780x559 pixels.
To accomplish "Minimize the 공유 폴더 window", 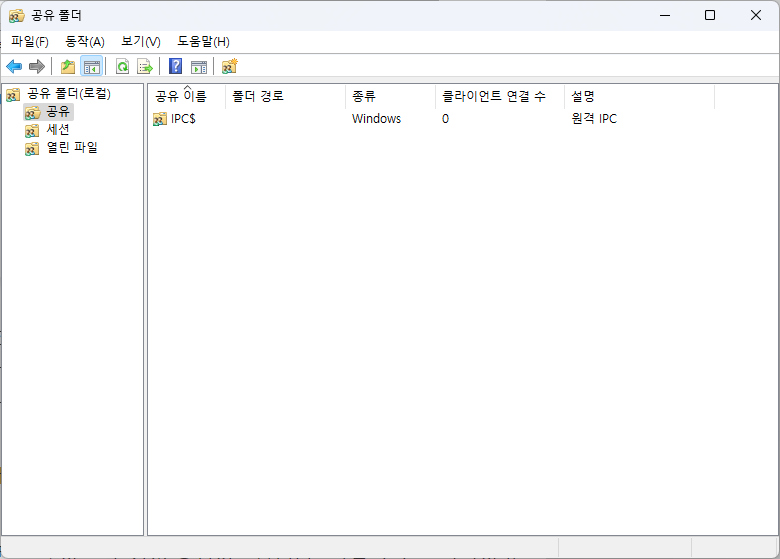I will [x=665, y=15].
